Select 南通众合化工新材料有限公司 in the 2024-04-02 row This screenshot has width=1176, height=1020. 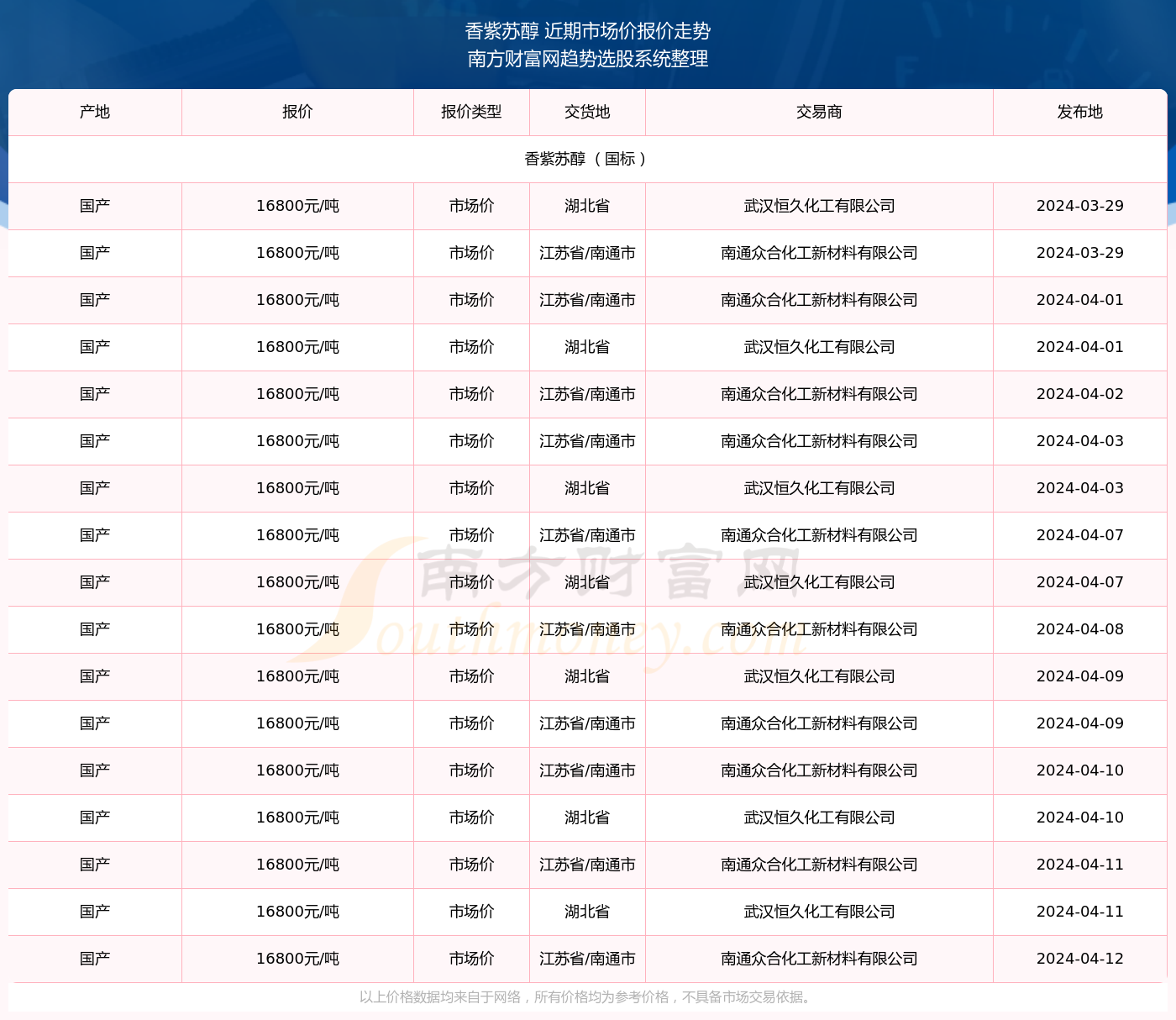(819, 394)
